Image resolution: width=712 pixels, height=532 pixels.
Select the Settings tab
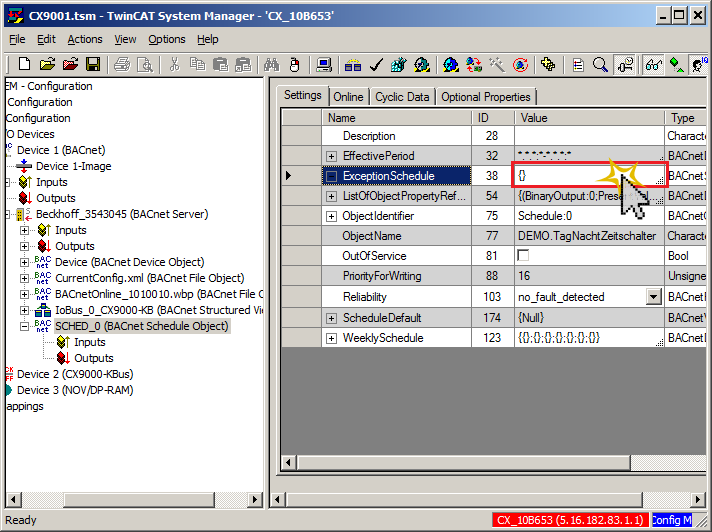[x=302, y=95]
